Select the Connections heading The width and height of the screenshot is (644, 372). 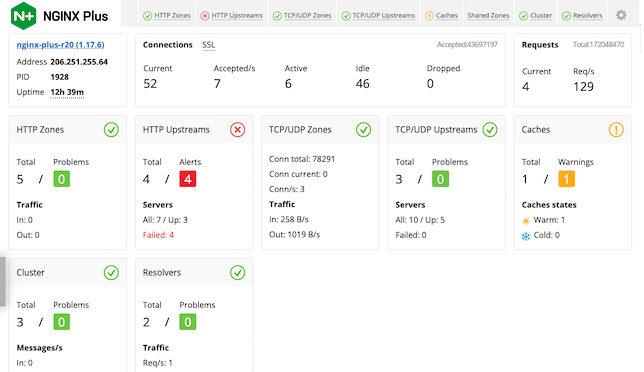coord(168,45)
